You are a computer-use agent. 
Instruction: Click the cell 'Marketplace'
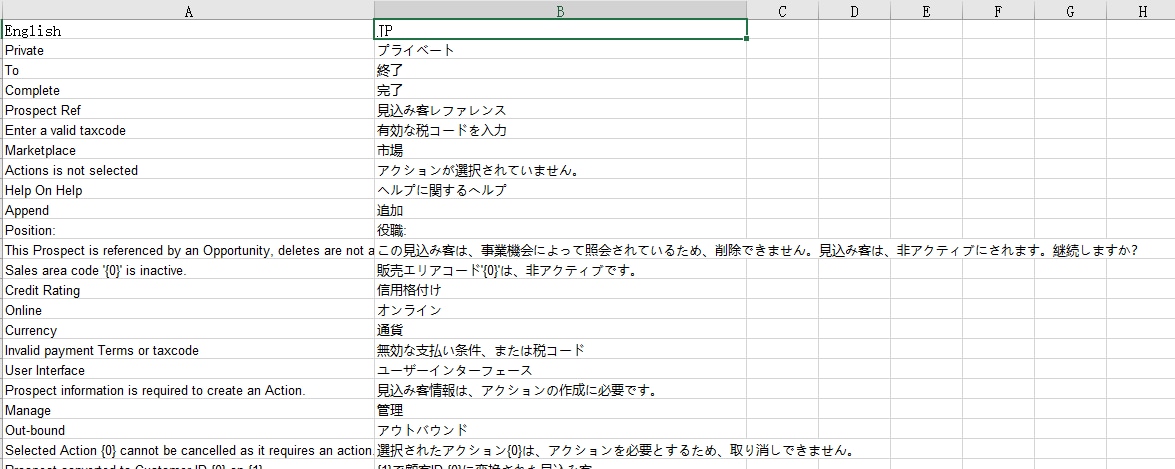pos(188,150)
